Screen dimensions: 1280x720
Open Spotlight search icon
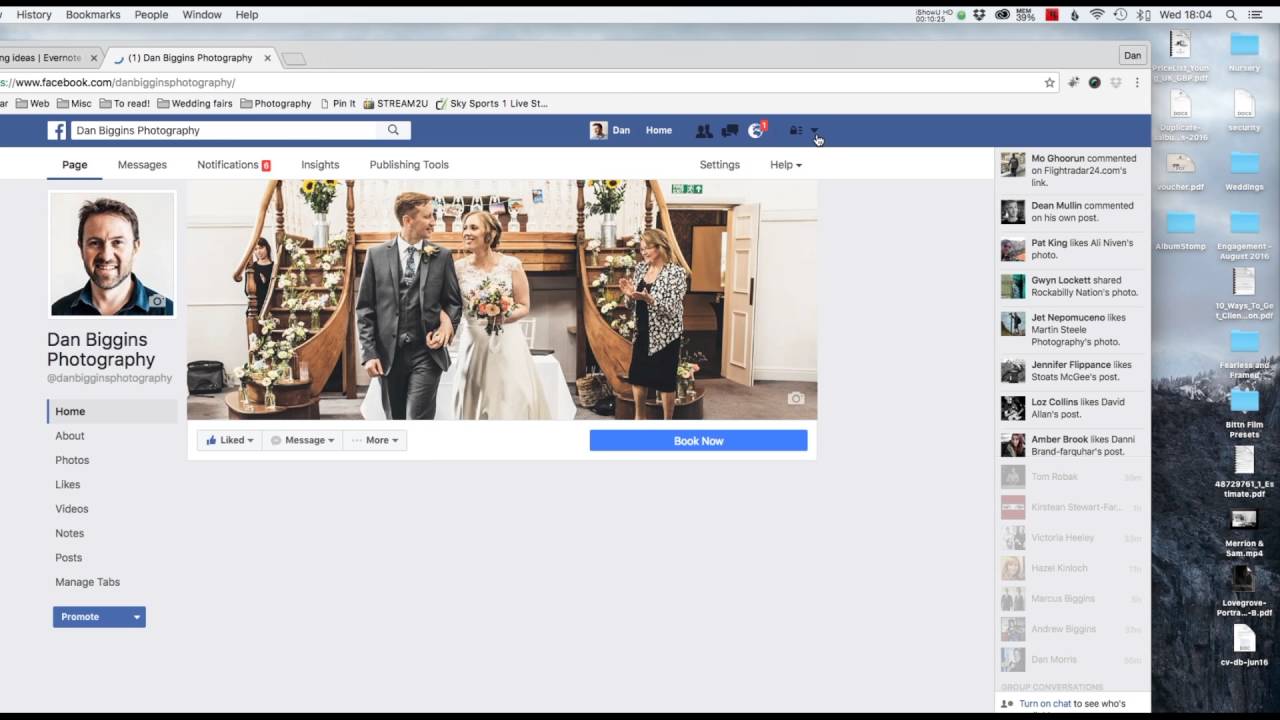(x=1231, y=15)
